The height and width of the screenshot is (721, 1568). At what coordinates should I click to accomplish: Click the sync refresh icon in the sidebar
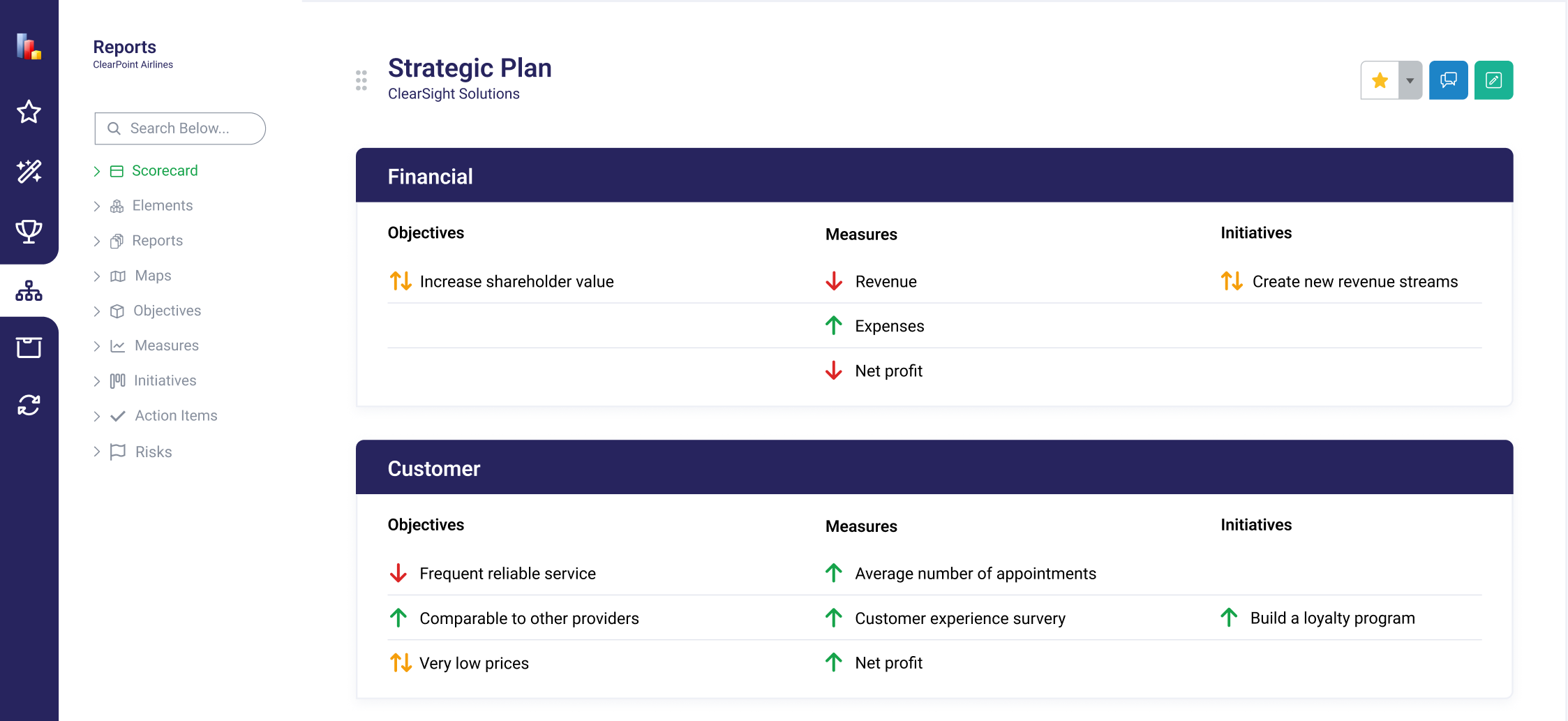tap(29, 404)
